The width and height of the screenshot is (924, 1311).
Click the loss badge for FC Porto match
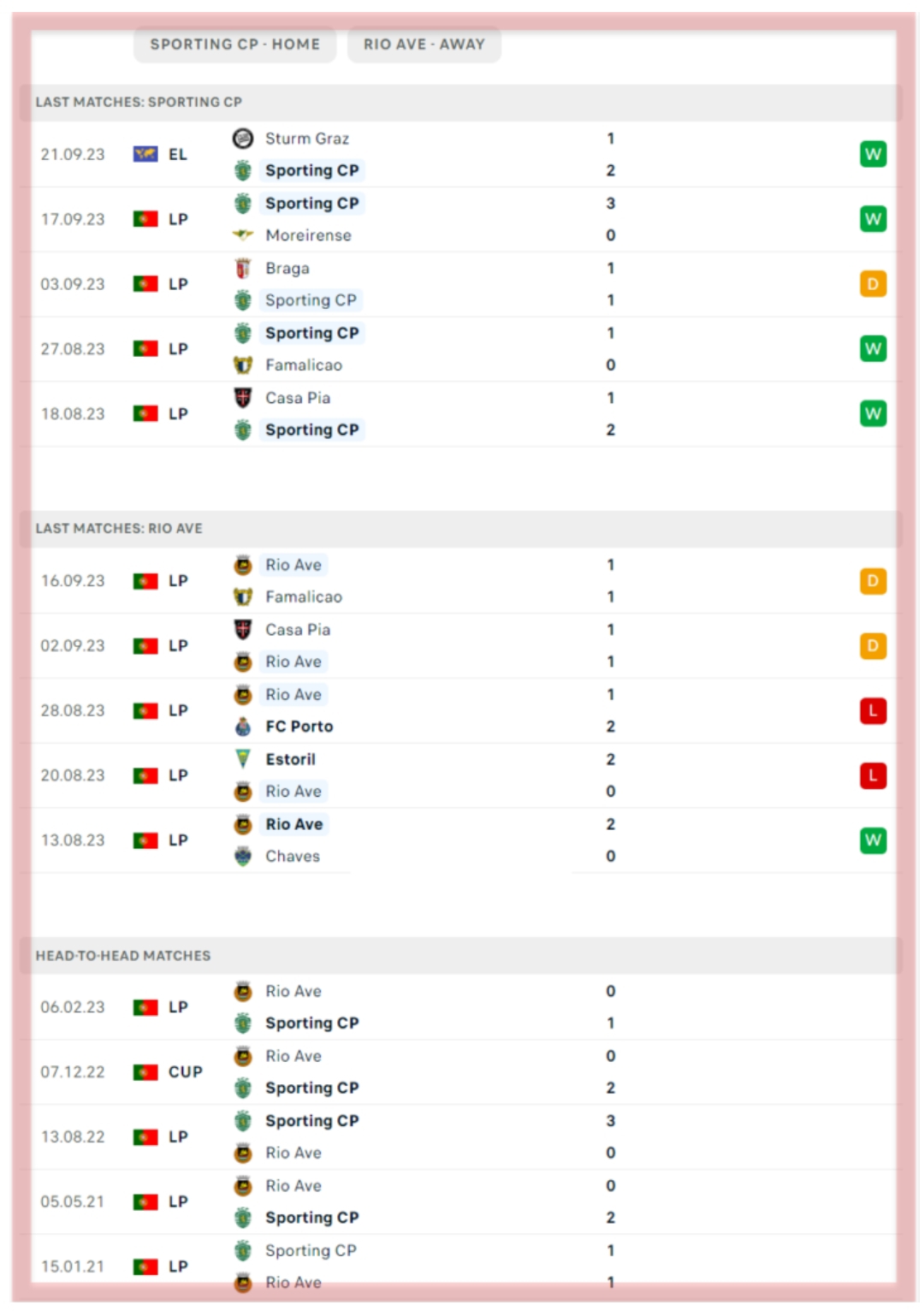[873, 710]
